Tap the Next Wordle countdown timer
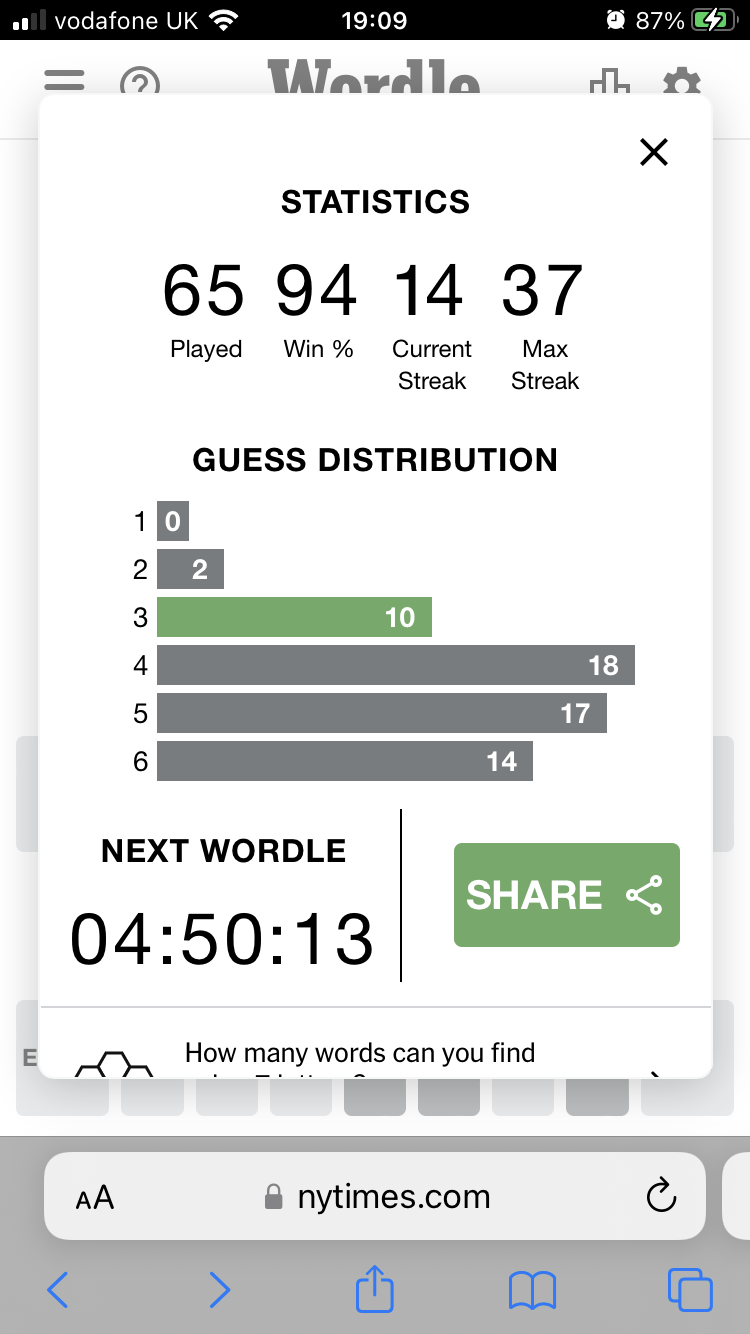The width and height of the screenshot is (750, 1334). click(222, 940)
